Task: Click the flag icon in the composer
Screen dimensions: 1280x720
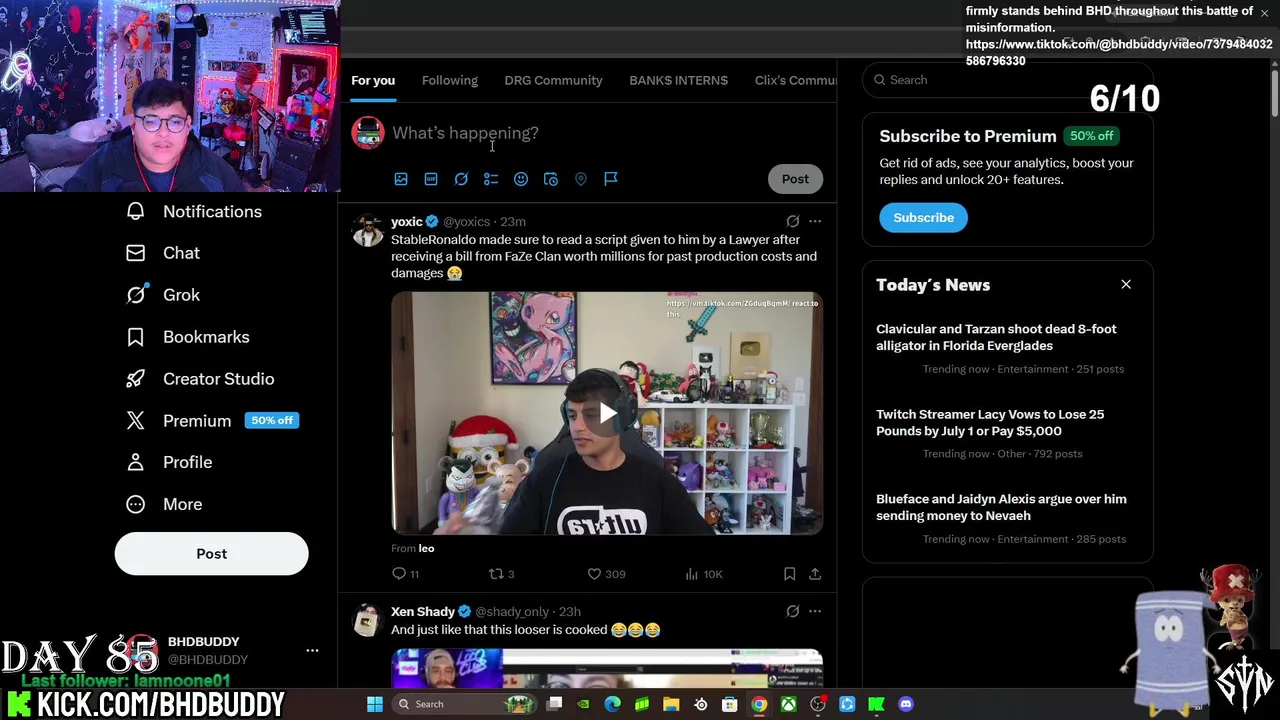Action: click(611, 179)
